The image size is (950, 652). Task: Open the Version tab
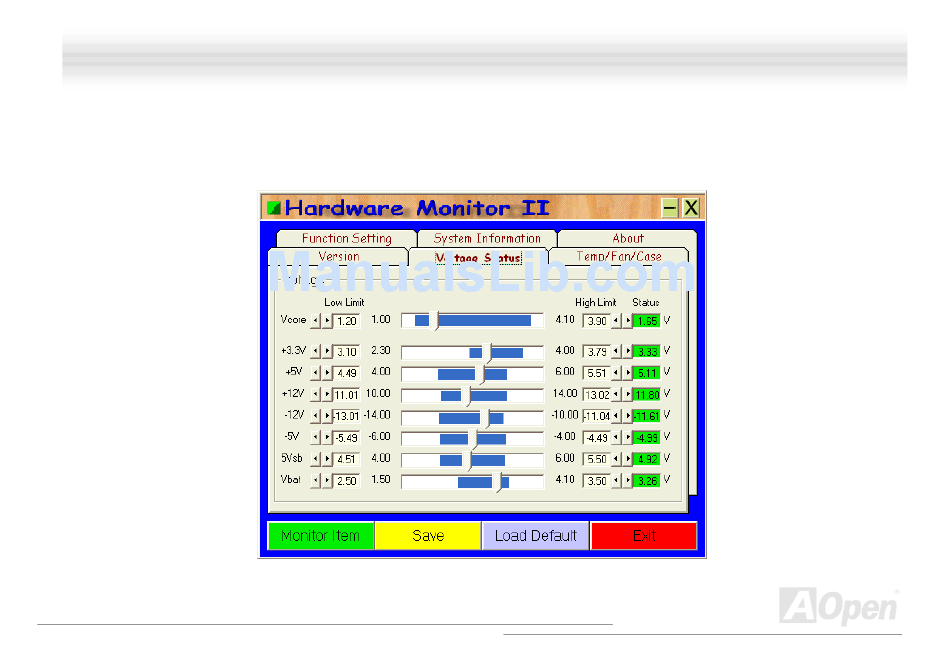pos(338,257)
